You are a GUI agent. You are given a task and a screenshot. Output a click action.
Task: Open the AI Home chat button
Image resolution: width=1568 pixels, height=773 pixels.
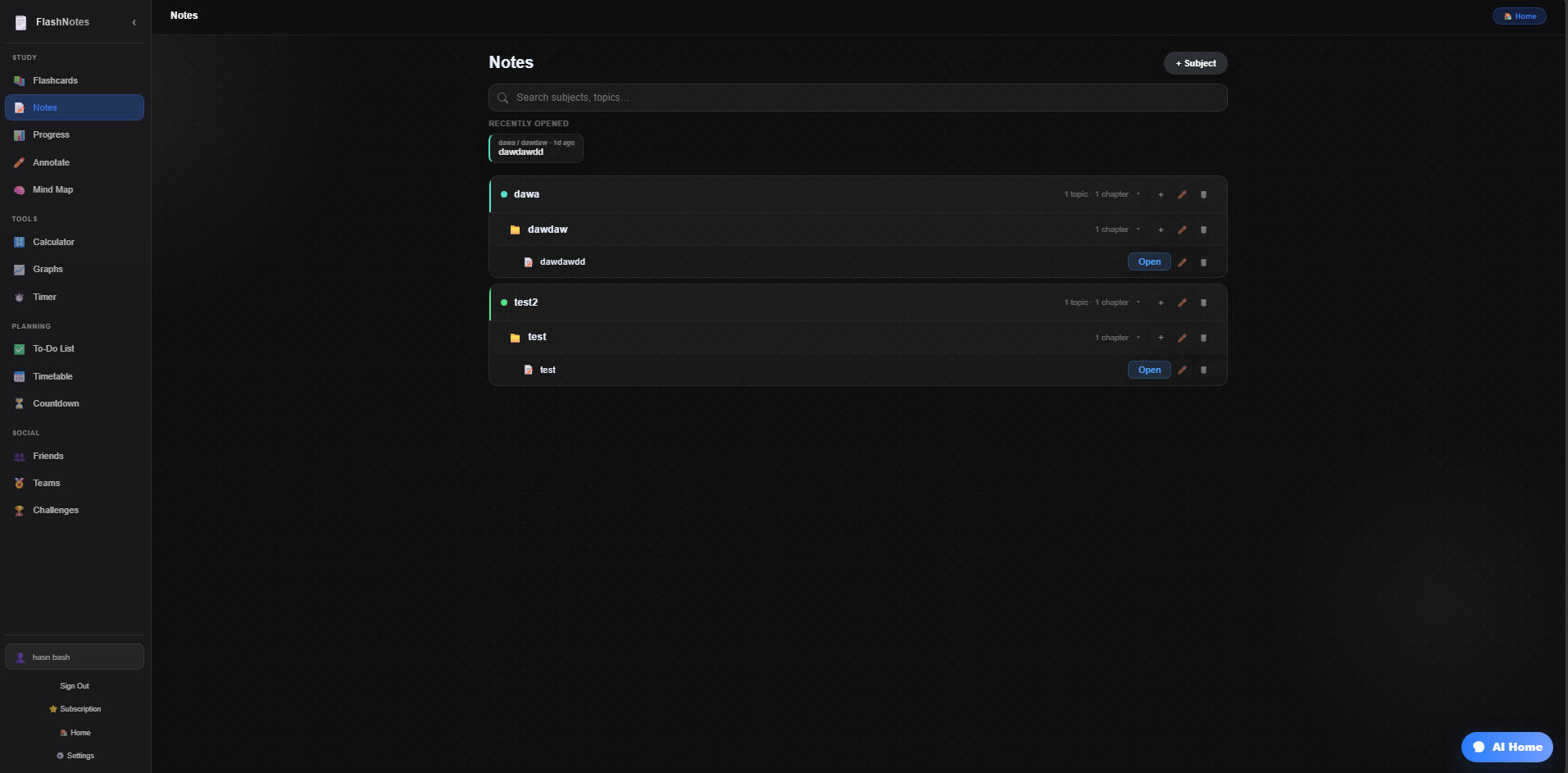click(x=1507, y=747)
